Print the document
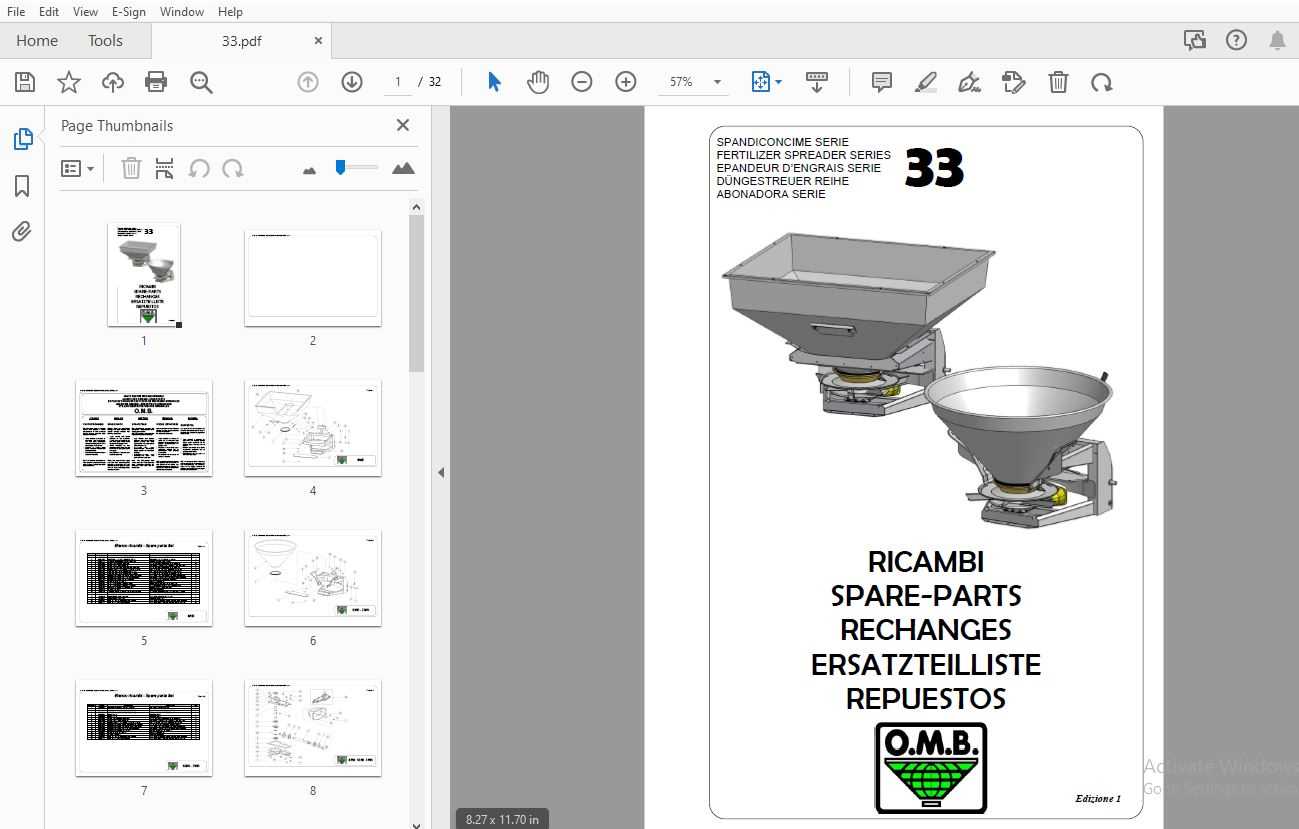Viewport: 1299px width, 829px height. pyautogui.click(x=156, y=82)
